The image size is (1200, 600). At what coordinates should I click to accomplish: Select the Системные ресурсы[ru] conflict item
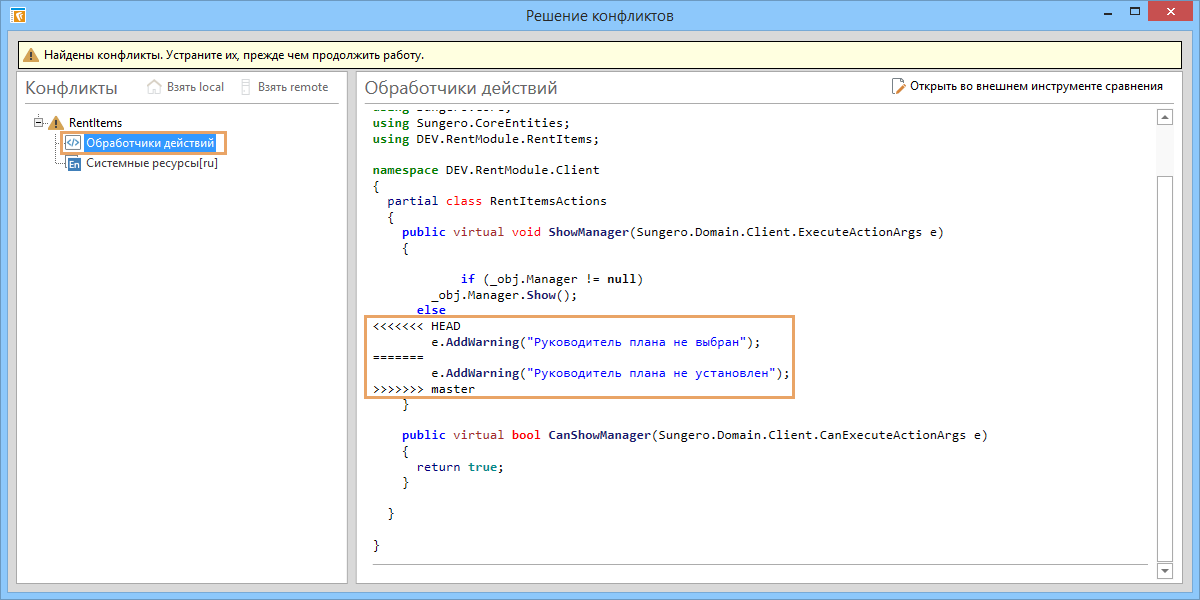[151, 164]
